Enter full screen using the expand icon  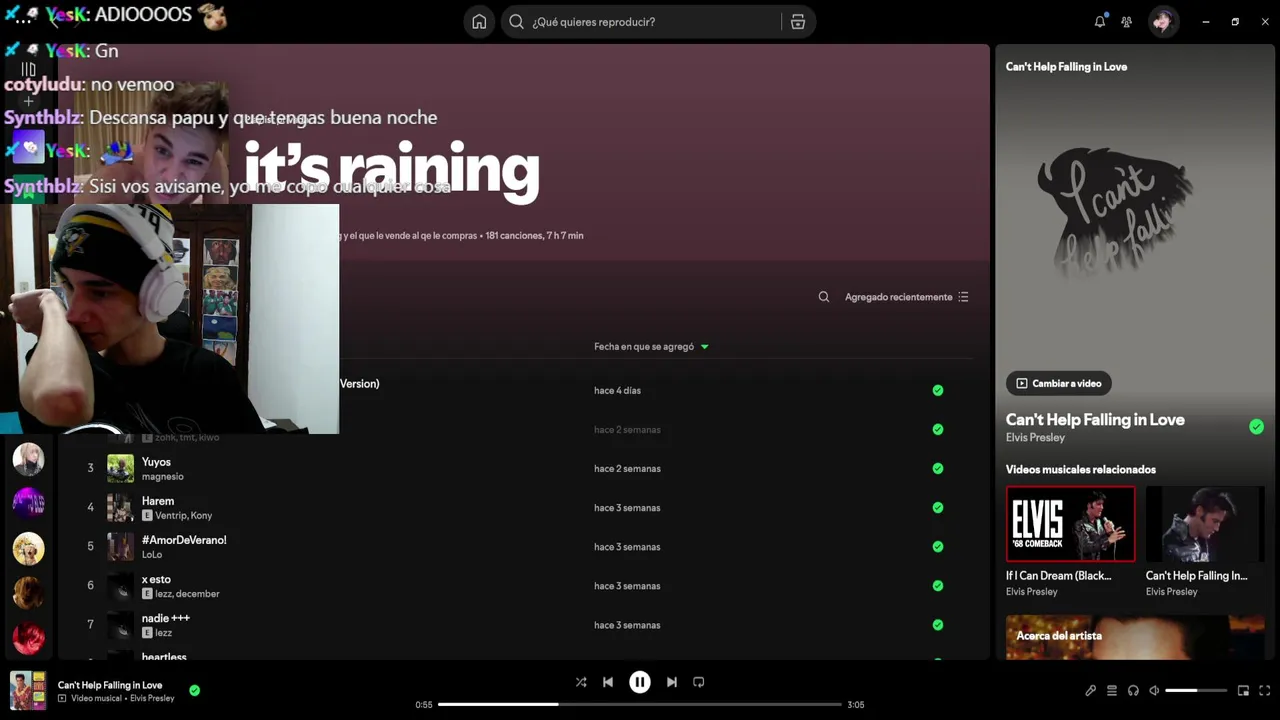coord(1264,690)
